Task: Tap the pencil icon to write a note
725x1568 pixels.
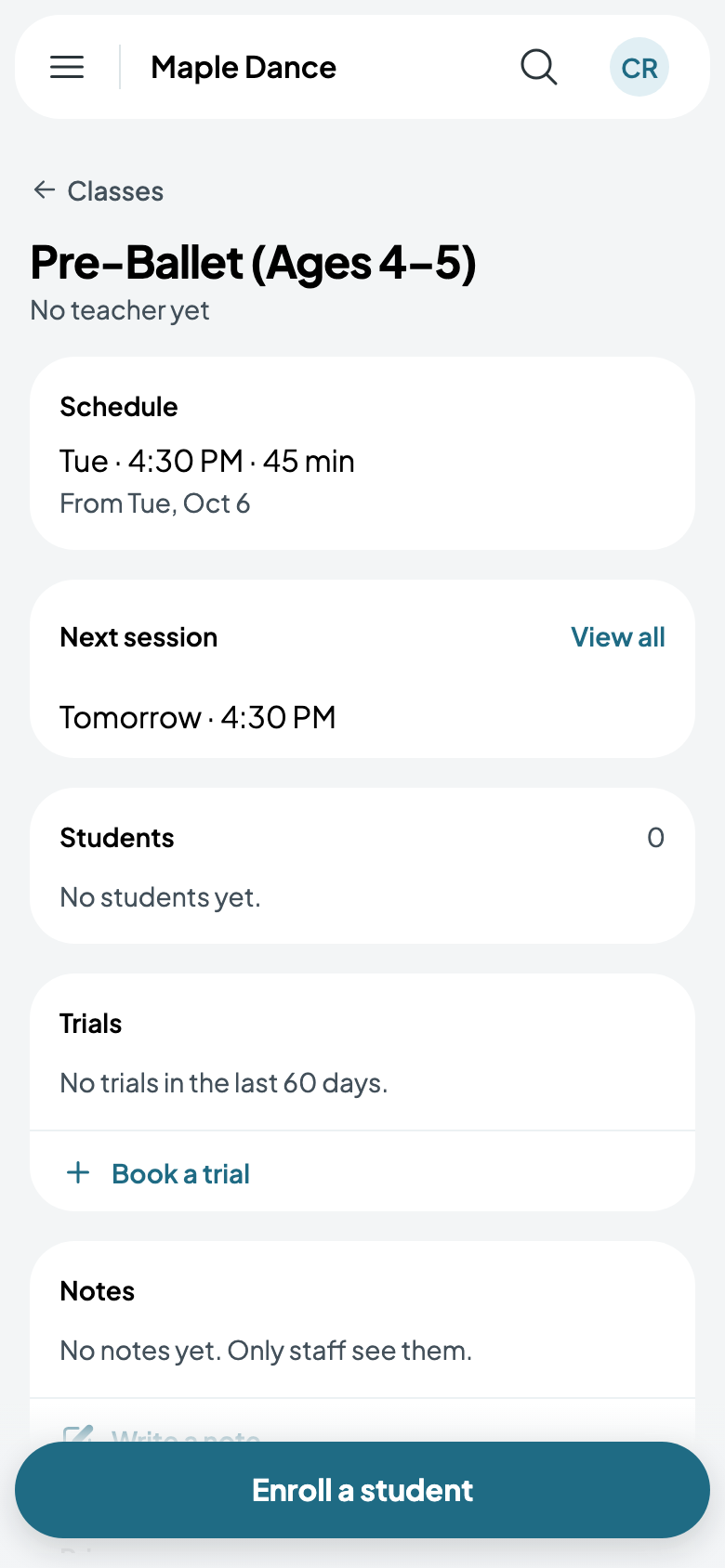Action: [78, 1433]
